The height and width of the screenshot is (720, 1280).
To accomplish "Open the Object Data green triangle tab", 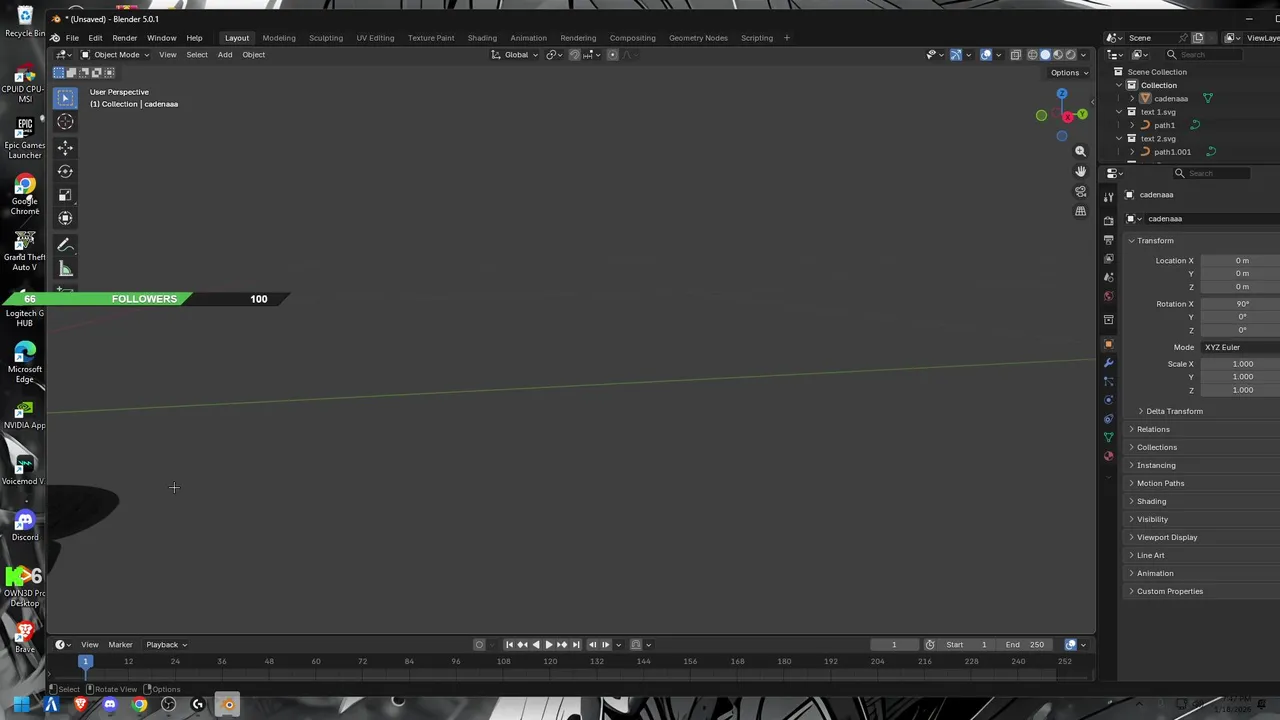I will [1108, 437].
